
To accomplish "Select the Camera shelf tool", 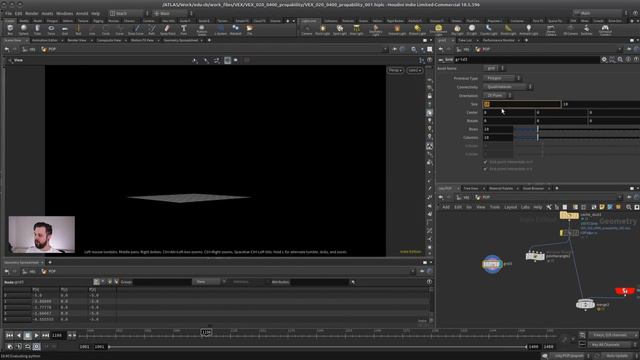I will click(x=307, y=29).
